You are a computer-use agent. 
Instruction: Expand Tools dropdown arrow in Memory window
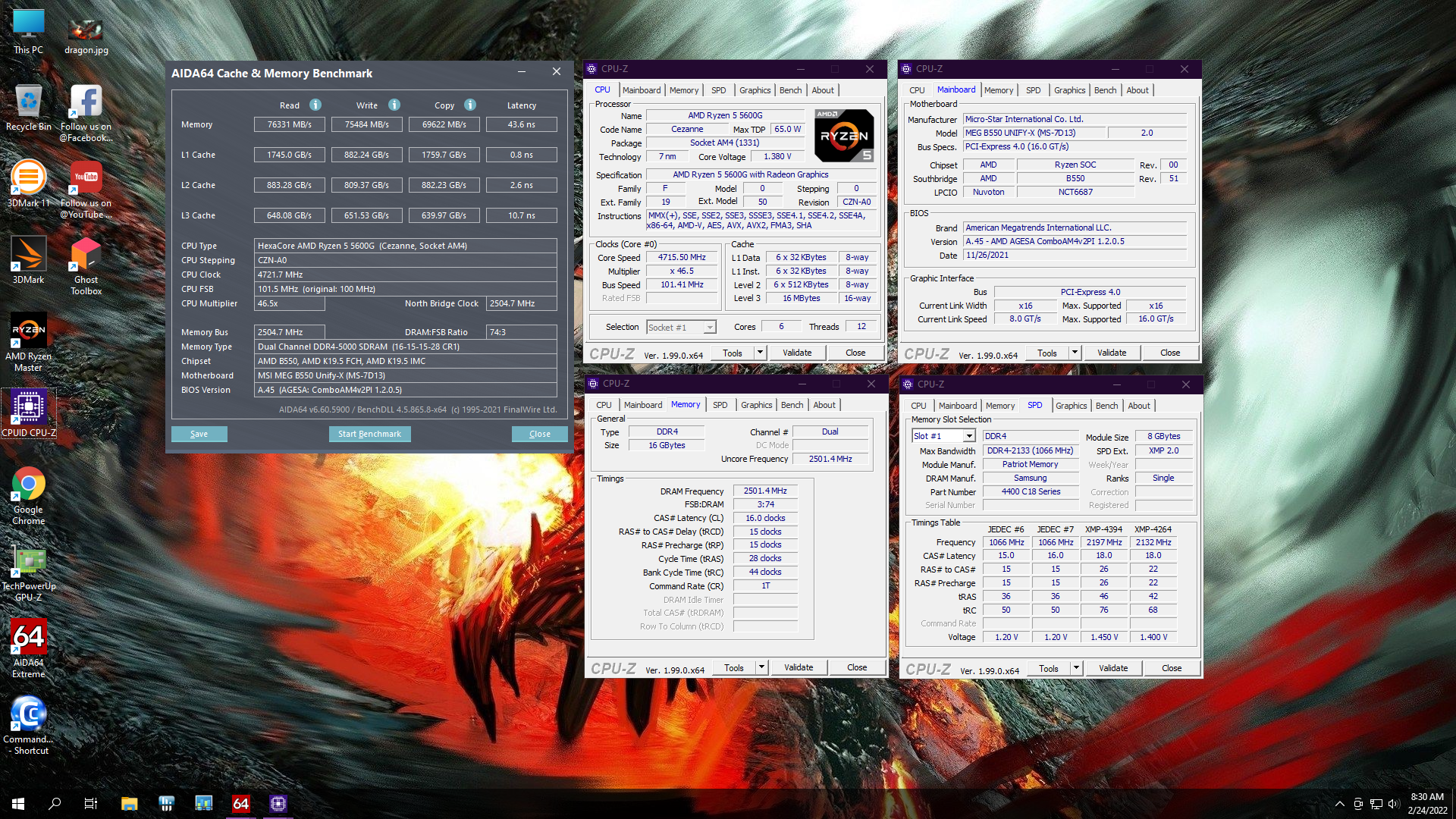click(761, 667)
